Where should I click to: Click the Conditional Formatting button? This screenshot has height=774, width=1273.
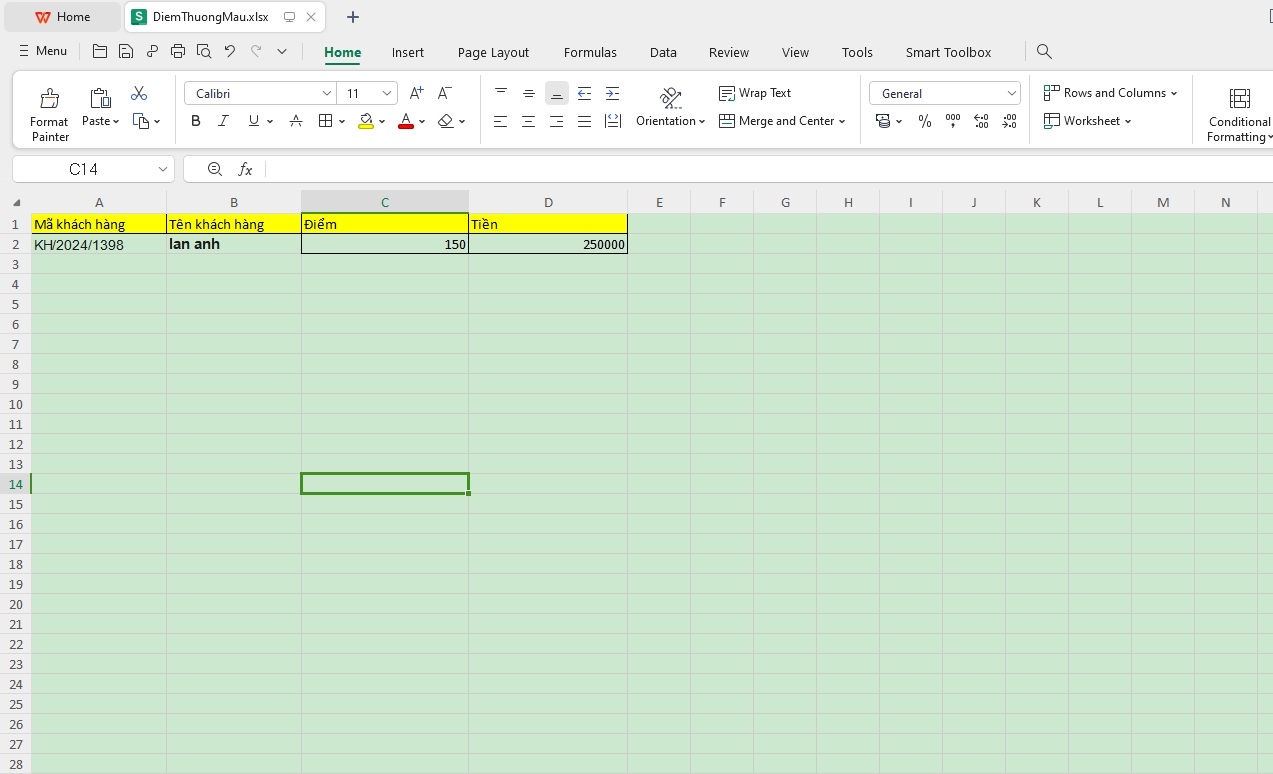click(1239, 114)
